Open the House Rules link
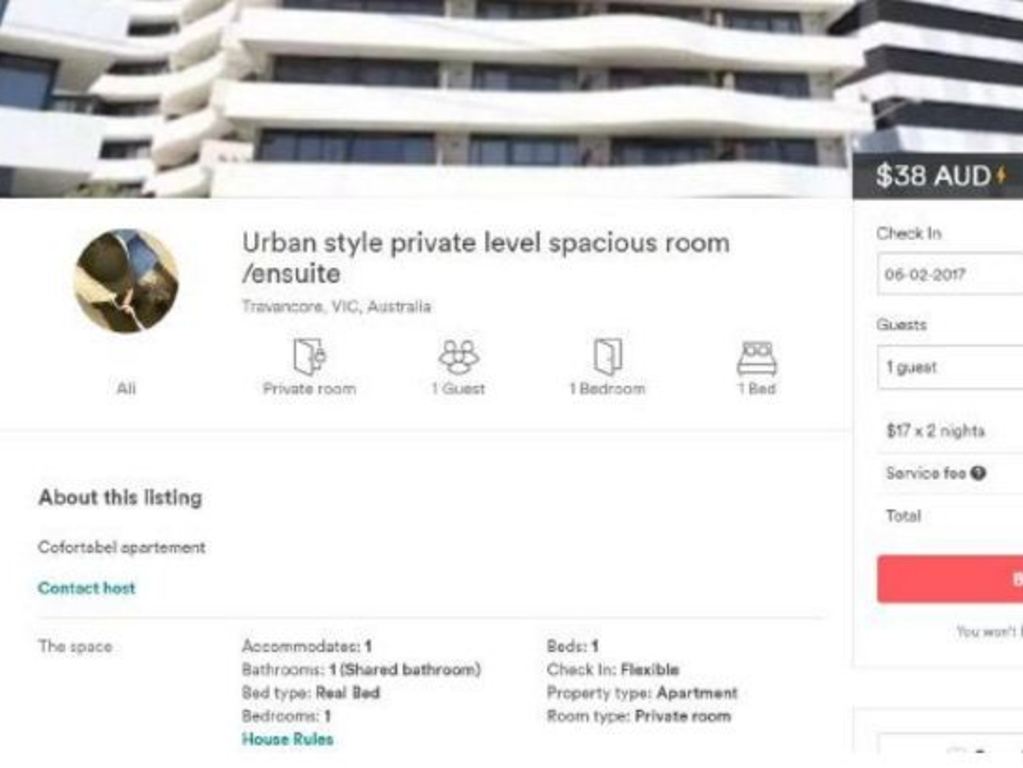Screen dimensions: 1023x768 [x=288, y=739]
